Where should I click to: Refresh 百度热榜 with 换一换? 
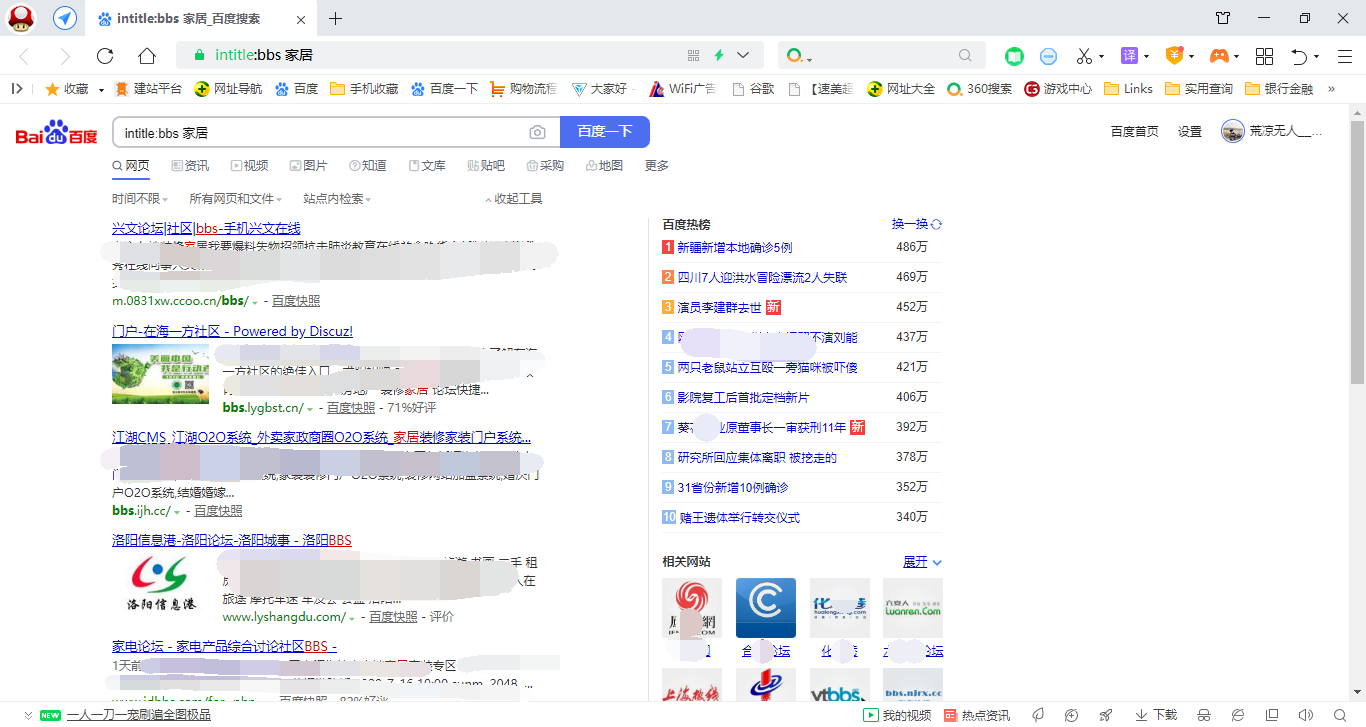[910, 224]
